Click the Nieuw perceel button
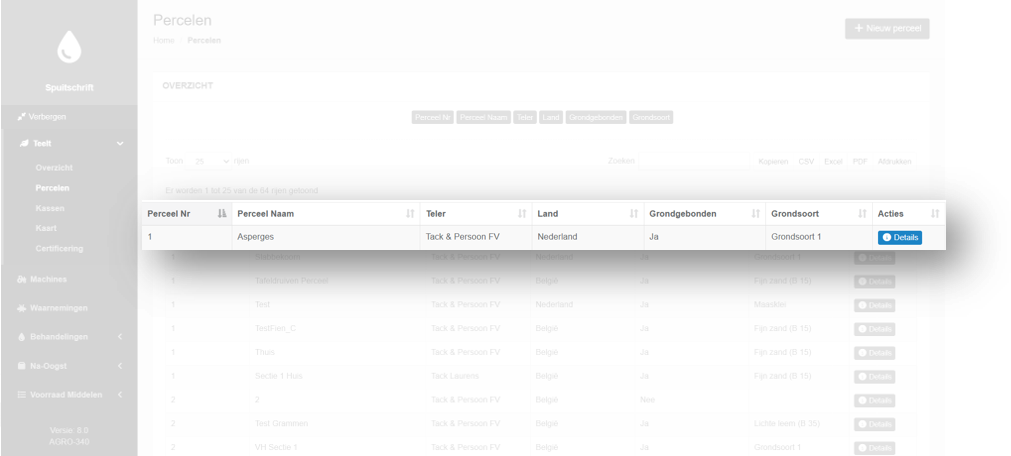 [887, 28]
